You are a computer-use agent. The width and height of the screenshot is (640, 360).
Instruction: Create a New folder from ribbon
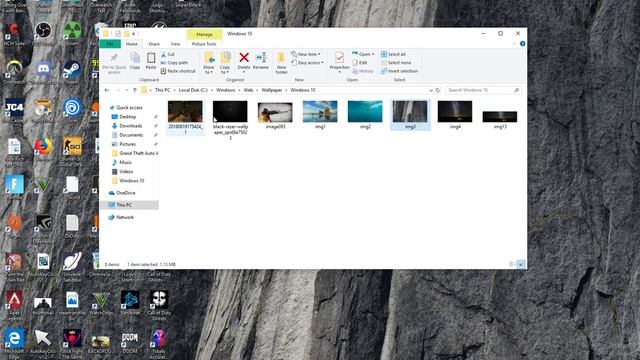point(281,63)
